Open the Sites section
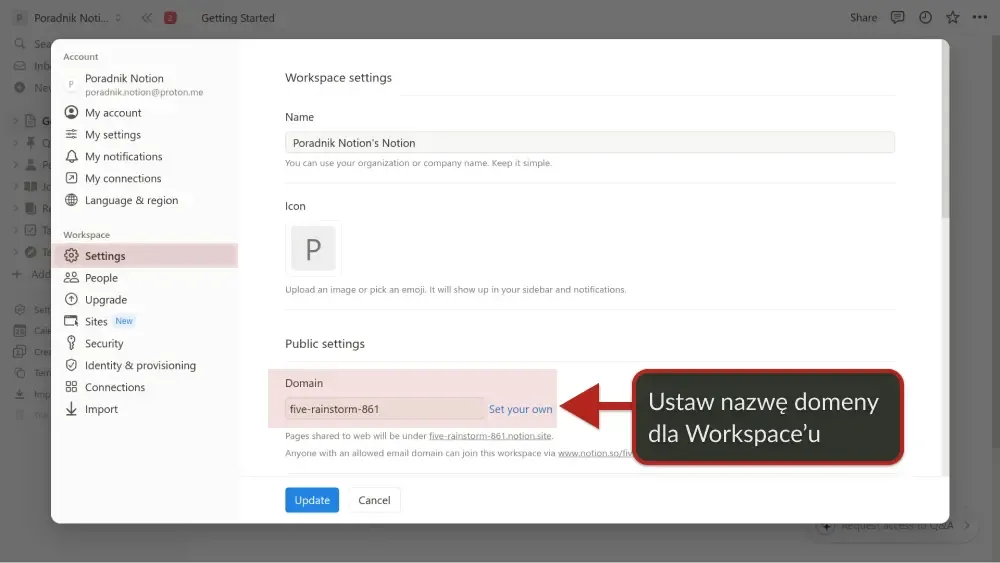The width and height of the screenshot is (1000, 563). (x=96, y=321)
